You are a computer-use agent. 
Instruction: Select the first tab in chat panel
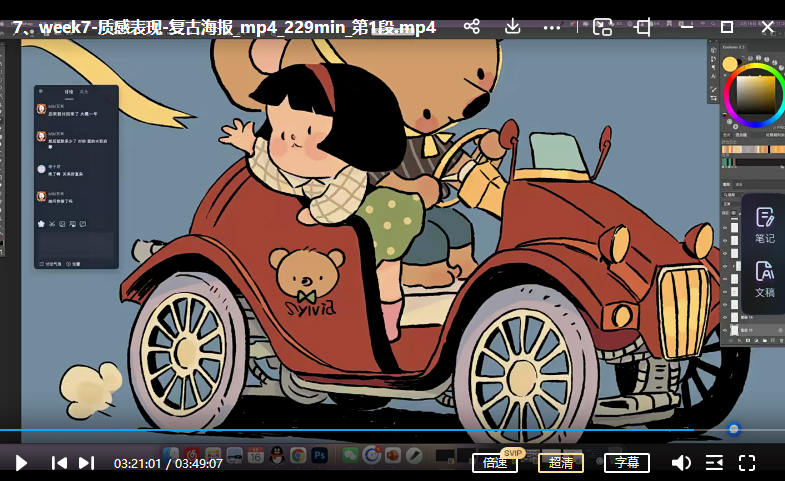pyautogui.click(x=69, y=91)
